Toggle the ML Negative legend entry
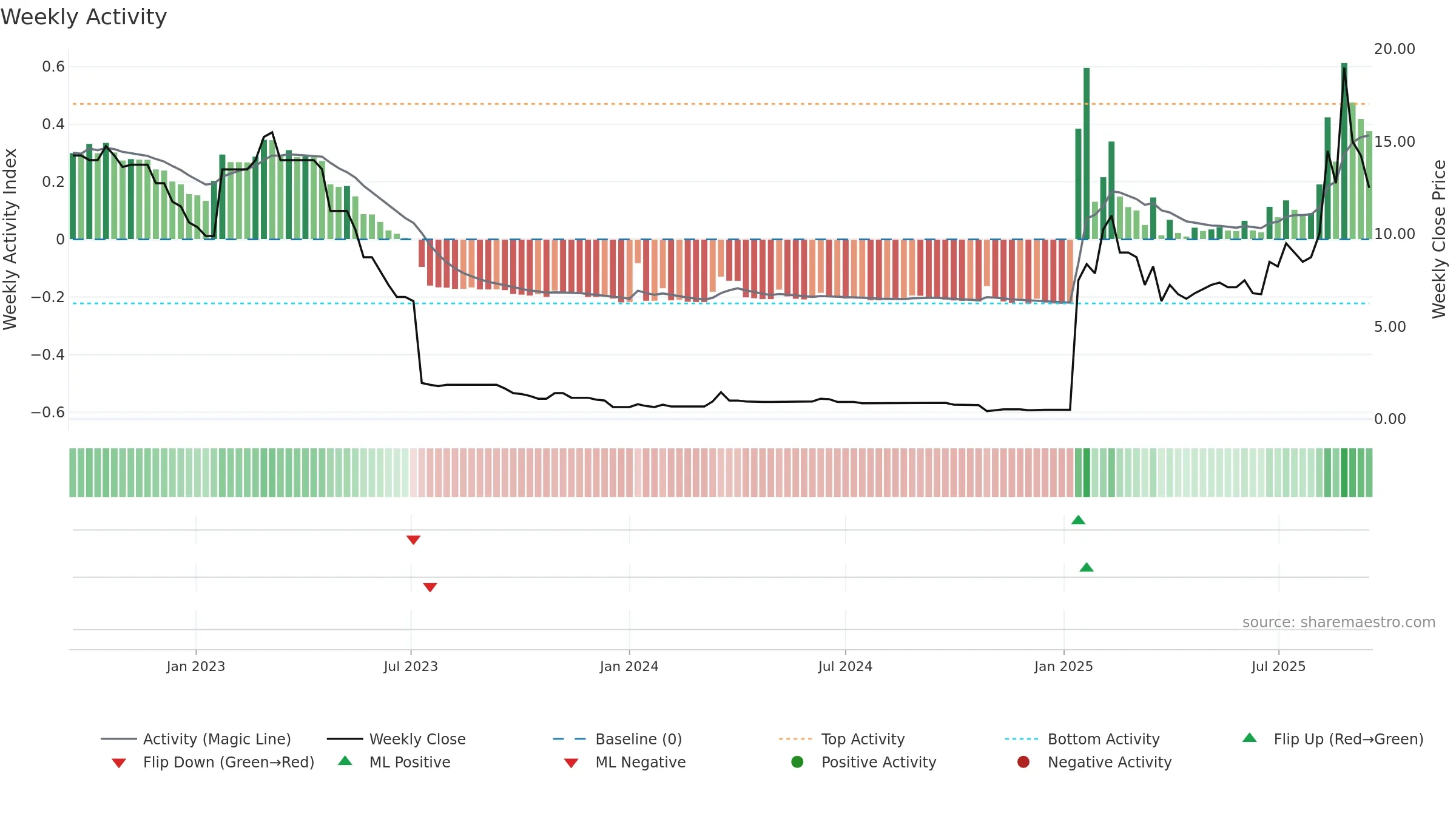This screenshot has width=1456, height=819. point(625,762)
